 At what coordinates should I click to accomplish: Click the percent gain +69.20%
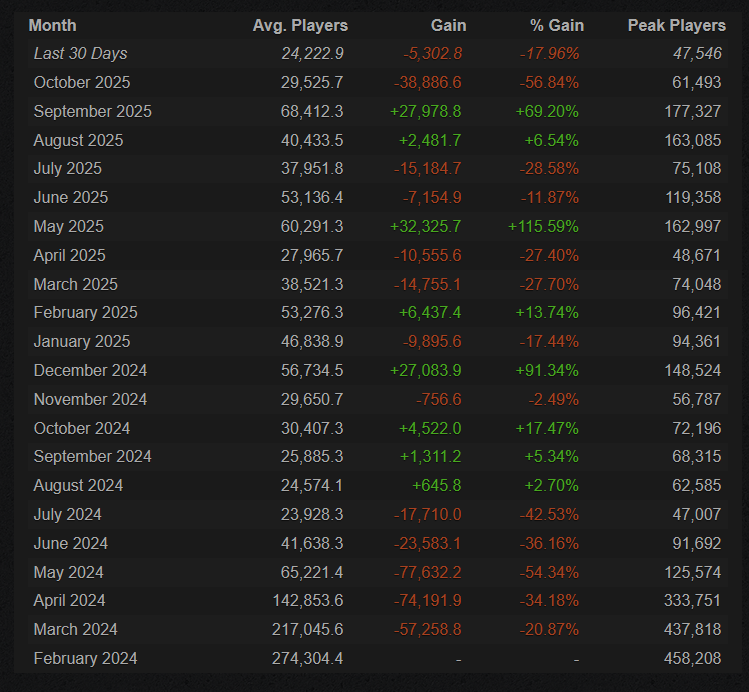pyautogui.click(x=547, y=111)
